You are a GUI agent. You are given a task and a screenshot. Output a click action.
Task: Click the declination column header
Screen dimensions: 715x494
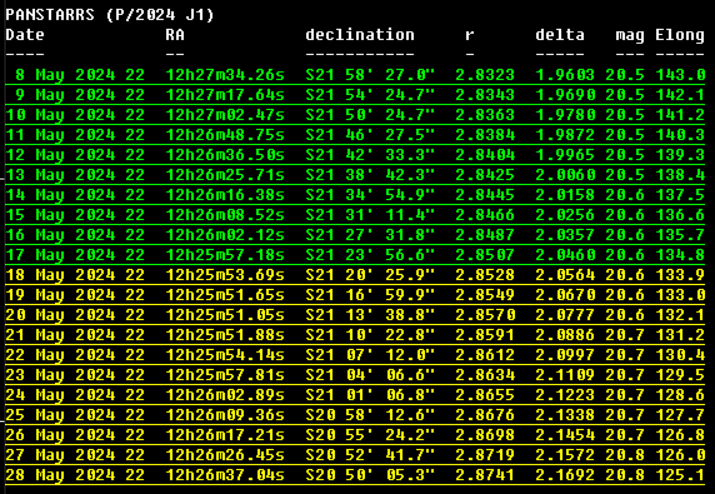point(360,35)
